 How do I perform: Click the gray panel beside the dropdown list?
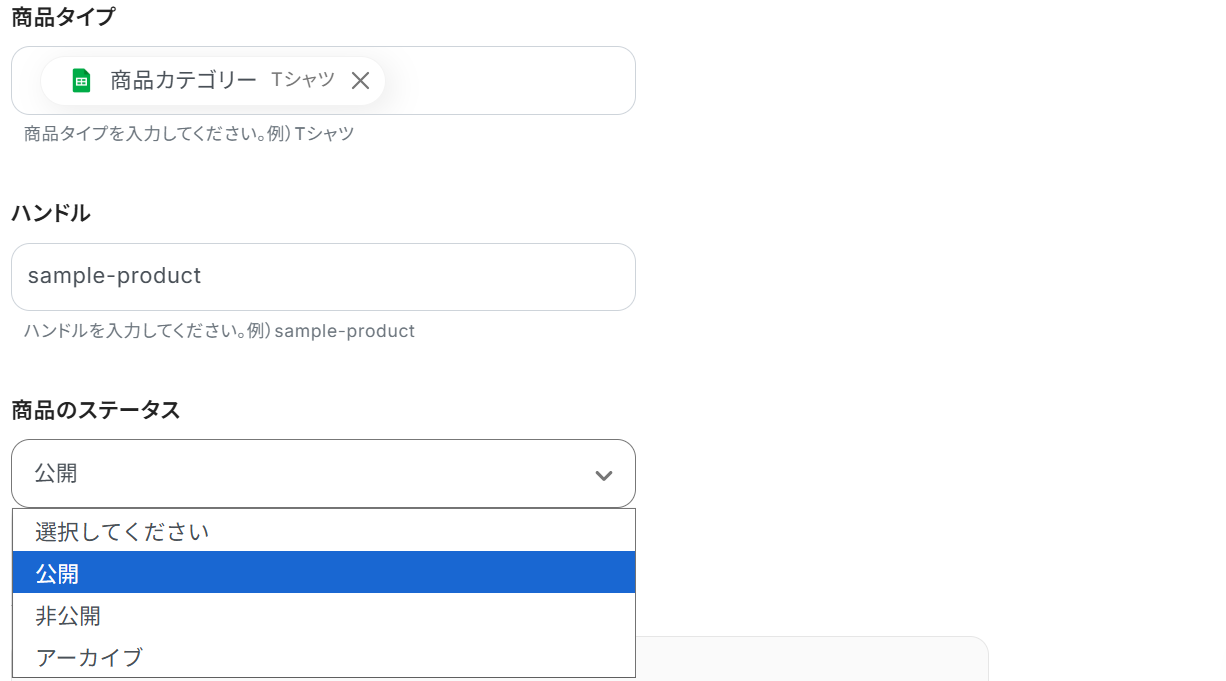click(x=810, y=658)
